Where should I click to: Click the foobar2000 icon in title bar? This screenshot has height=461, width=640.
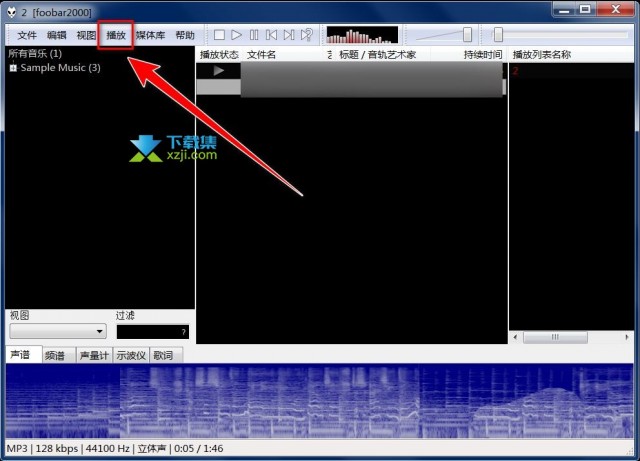pyautogui.click(x=11, y=12)
